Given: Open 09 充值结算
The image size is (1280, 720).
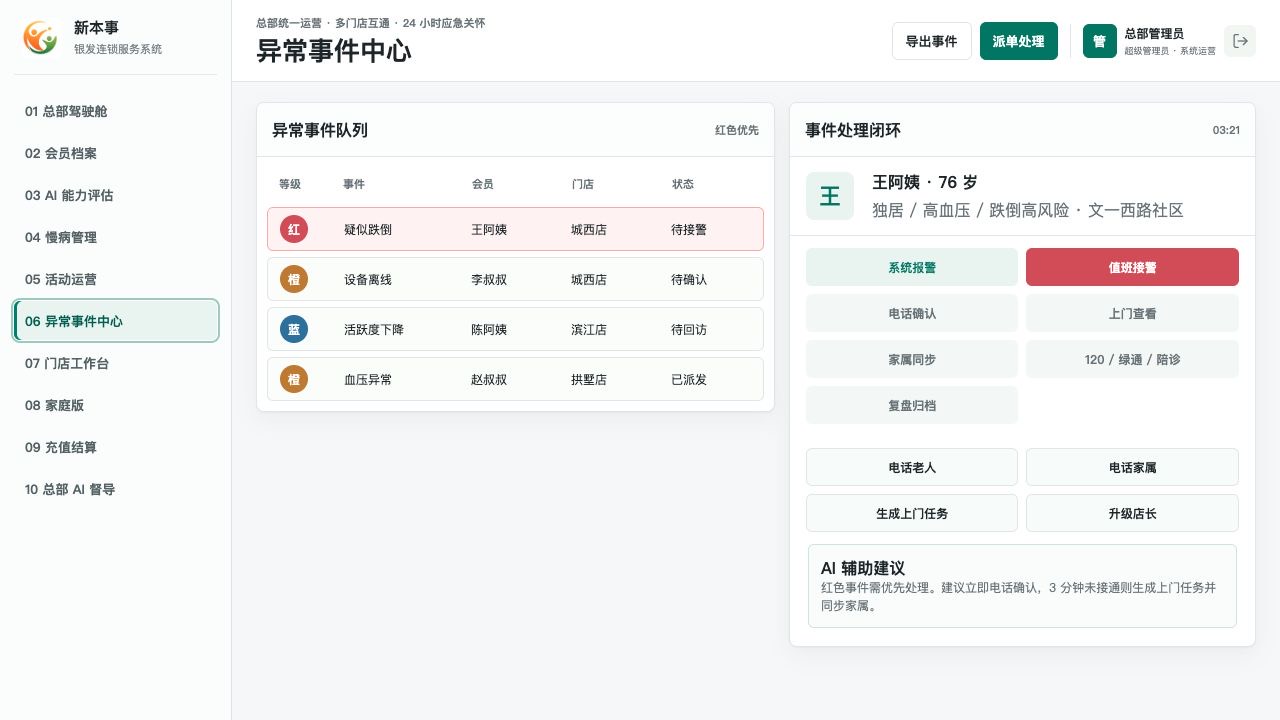Looking at the screenshot, I should coord(115,447).
